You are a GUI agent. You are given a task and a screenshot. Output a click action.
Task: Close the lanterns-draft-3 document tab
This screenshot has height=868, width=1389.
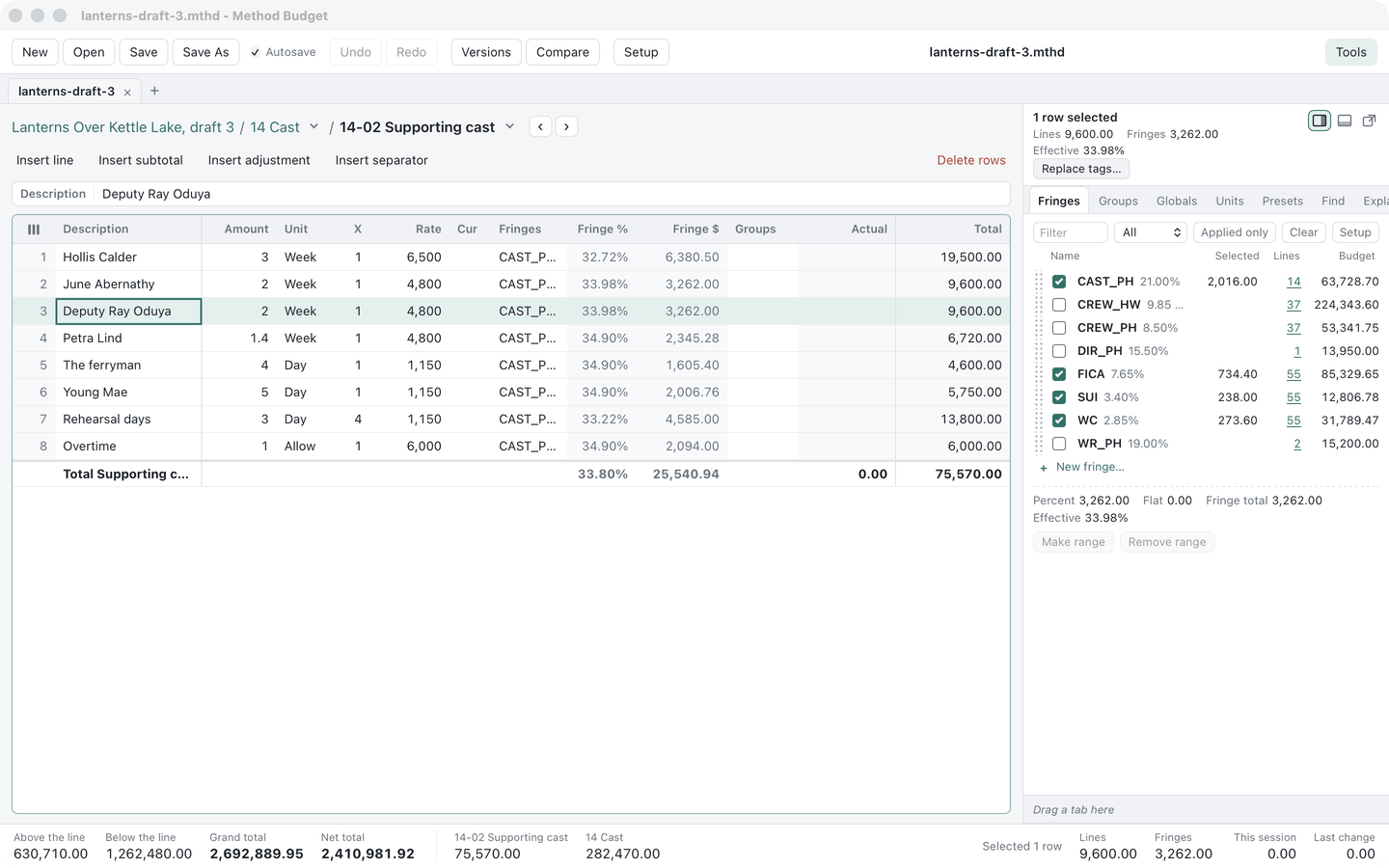click(x=127, y=93)
